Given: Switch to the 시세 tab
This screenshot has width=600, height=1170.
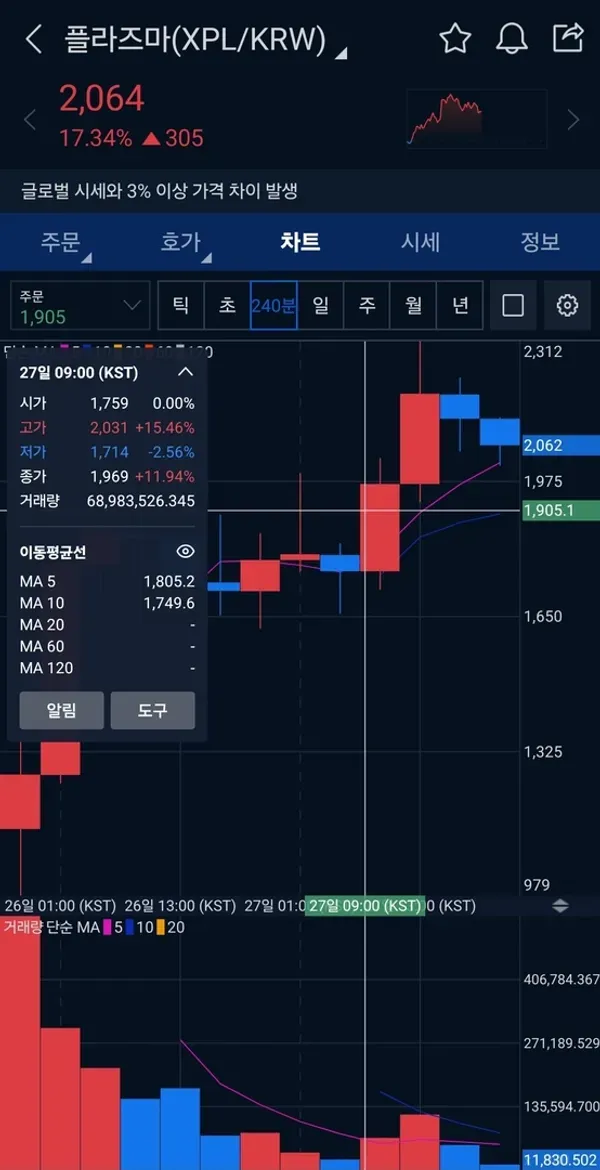Looking at the screenshot, I should (420, 243).
